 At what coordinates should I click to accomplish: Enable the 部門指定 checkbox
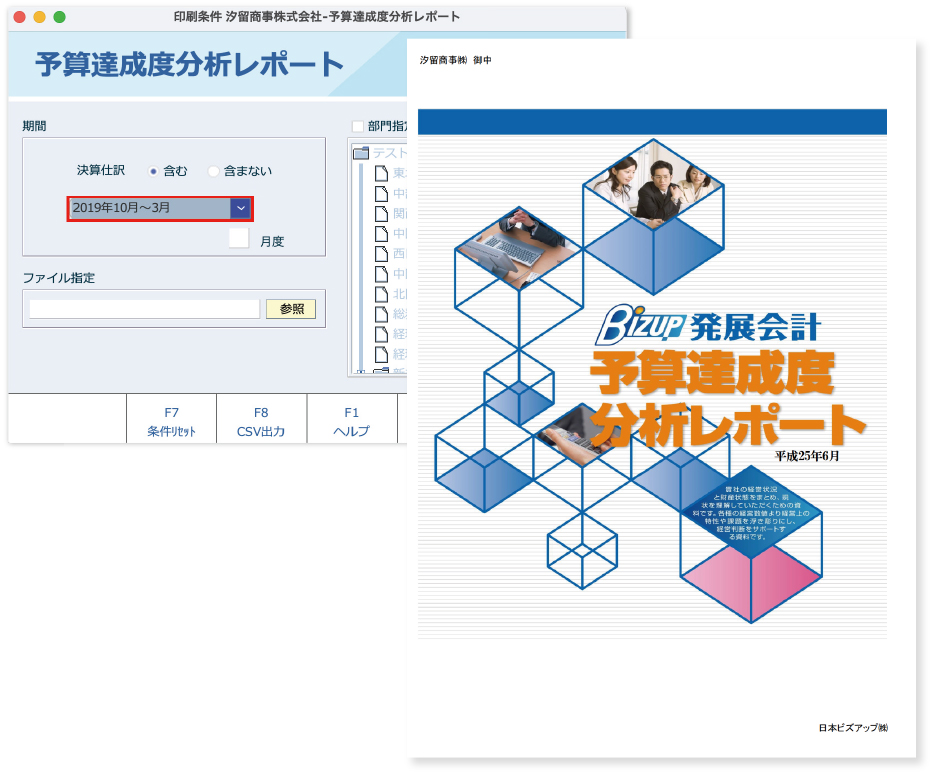[x=357, y=126]
